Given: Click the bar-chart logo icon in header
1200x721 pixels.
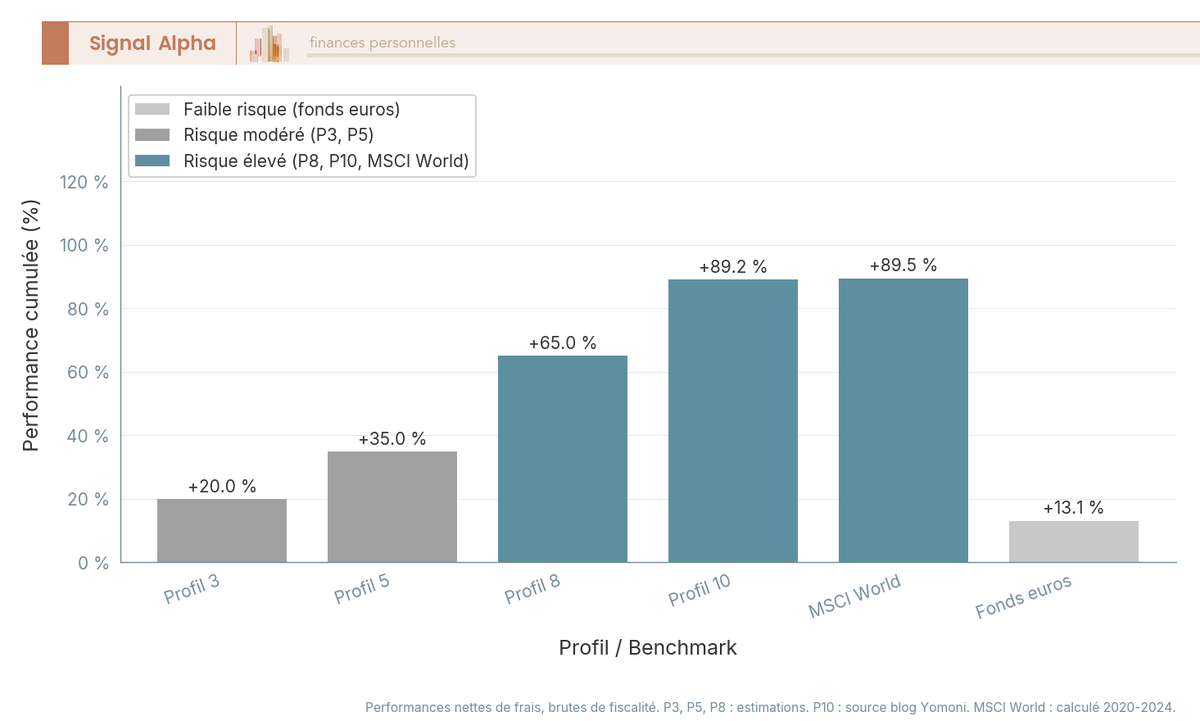Looking at the screenshot, I should [x=269, y=44].
